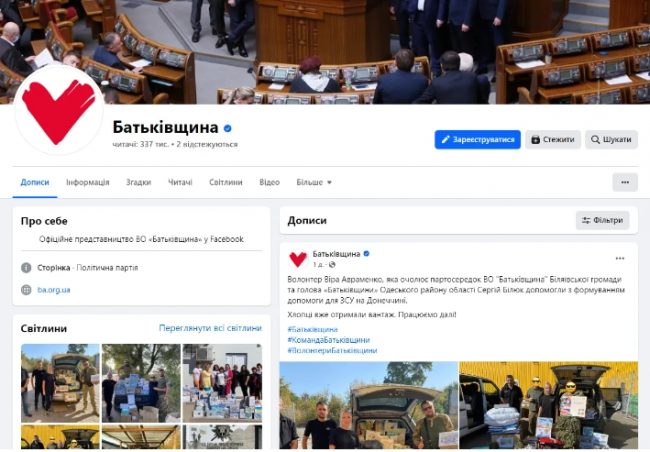Click the globe icon next to website link
Image resolution: width=650 pixels, height=452 pixels.
pyautogui.click(x=26, y=289)
